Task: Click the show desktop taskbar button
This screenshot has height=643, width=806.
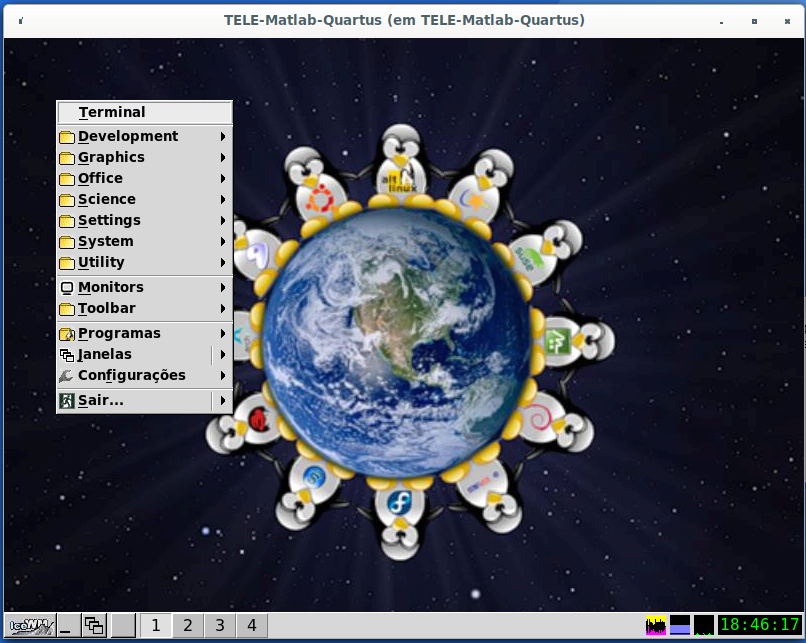Action: pyautogui.click(x=69, y=626)
